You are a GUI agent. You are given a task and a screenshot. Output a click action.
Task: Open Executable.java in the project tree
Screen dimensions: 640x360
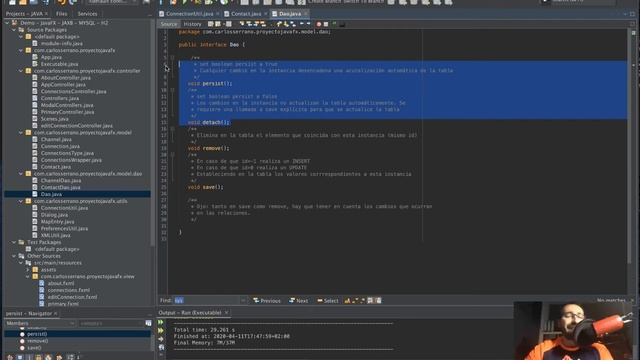[x=59, y=64]
